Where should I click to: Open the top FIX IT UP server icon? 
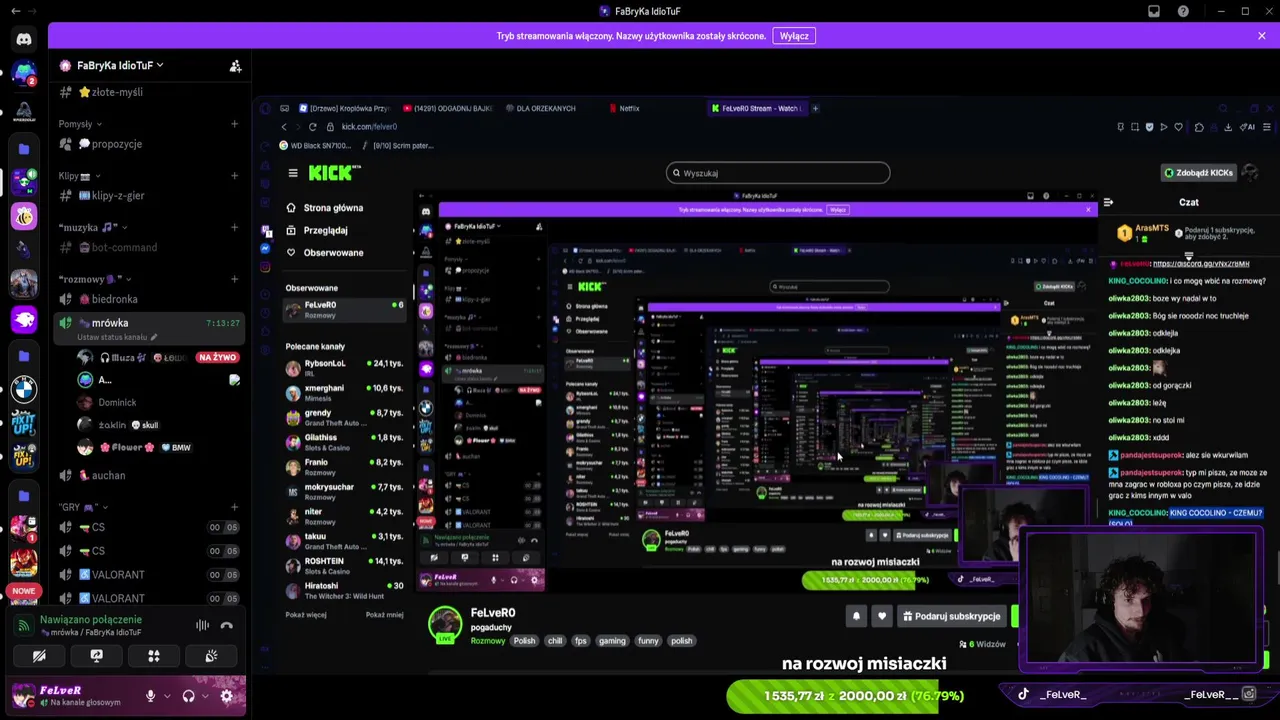(x=24, y=424)
